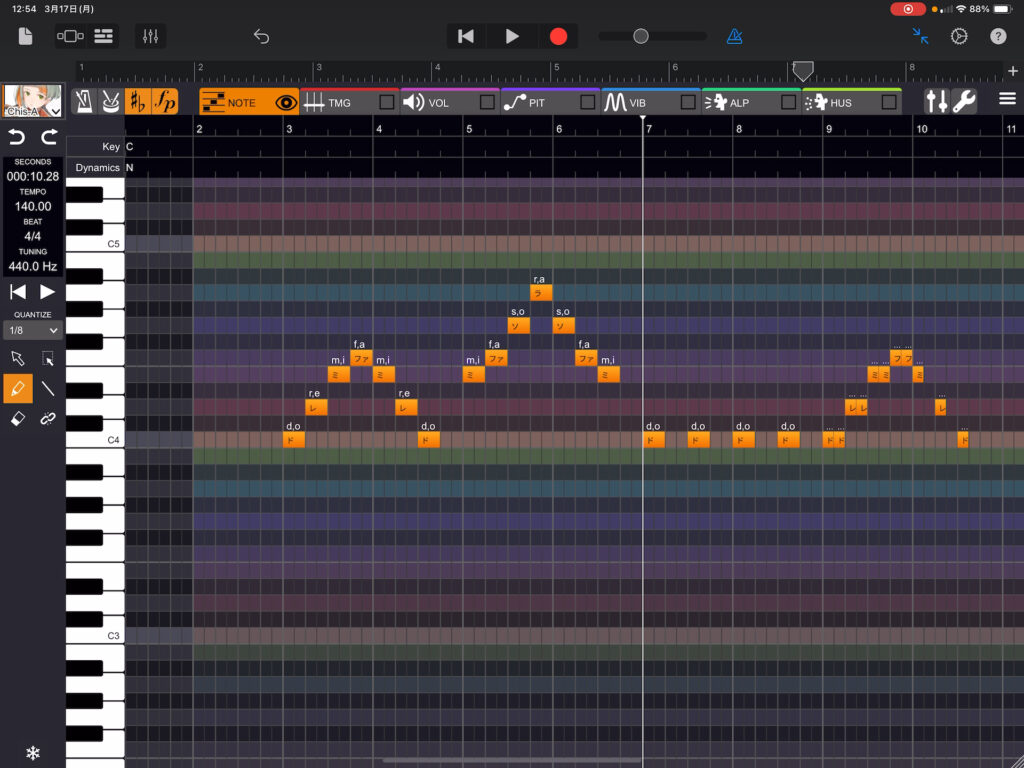Screen dimensions: 1024x768
Task: Toggle the tempo metronome track icon
Action: click(x=87, y=101)
